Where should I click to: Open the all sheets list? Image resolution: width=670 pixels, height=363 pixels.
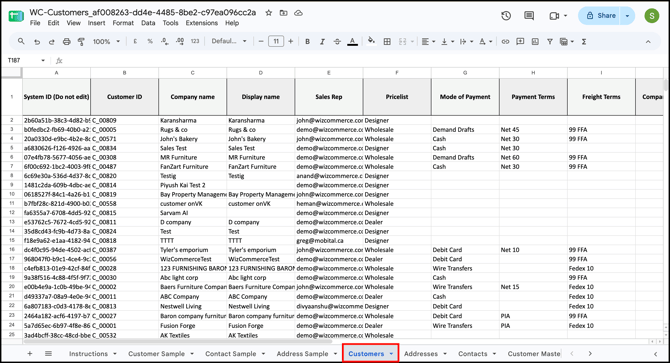[48, 354]
